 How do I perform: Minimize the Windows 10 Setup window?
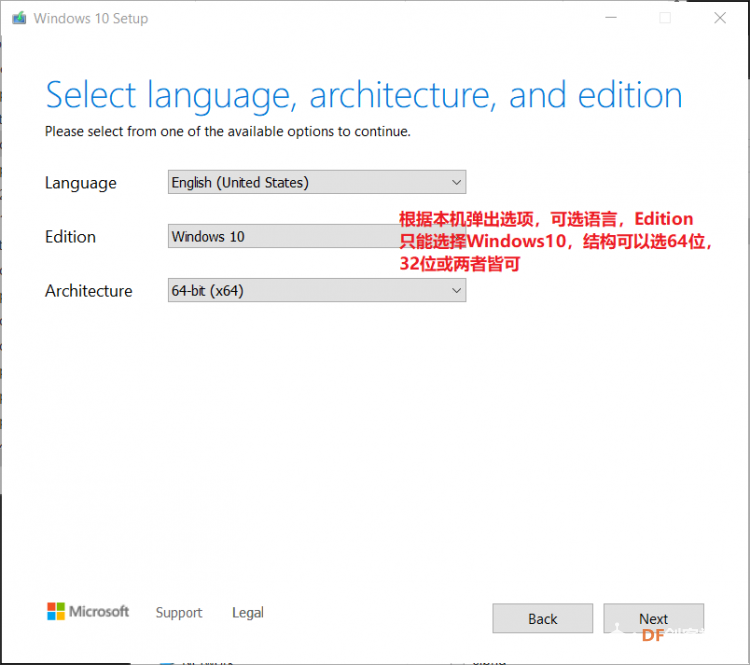pyautogui.click(x=611, y=18)
